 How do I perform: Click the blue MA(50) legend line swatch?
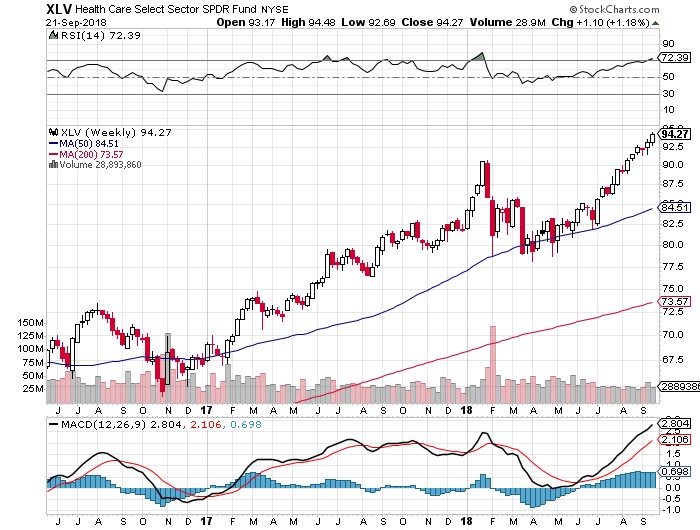tap(53, 144)
